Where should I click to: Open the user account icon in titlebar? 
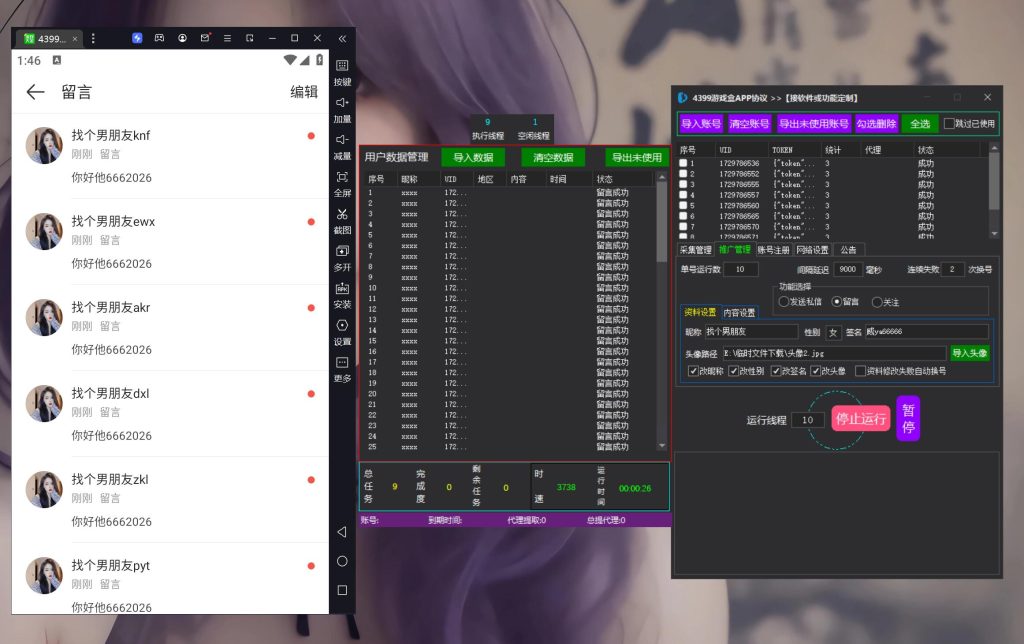182,39
